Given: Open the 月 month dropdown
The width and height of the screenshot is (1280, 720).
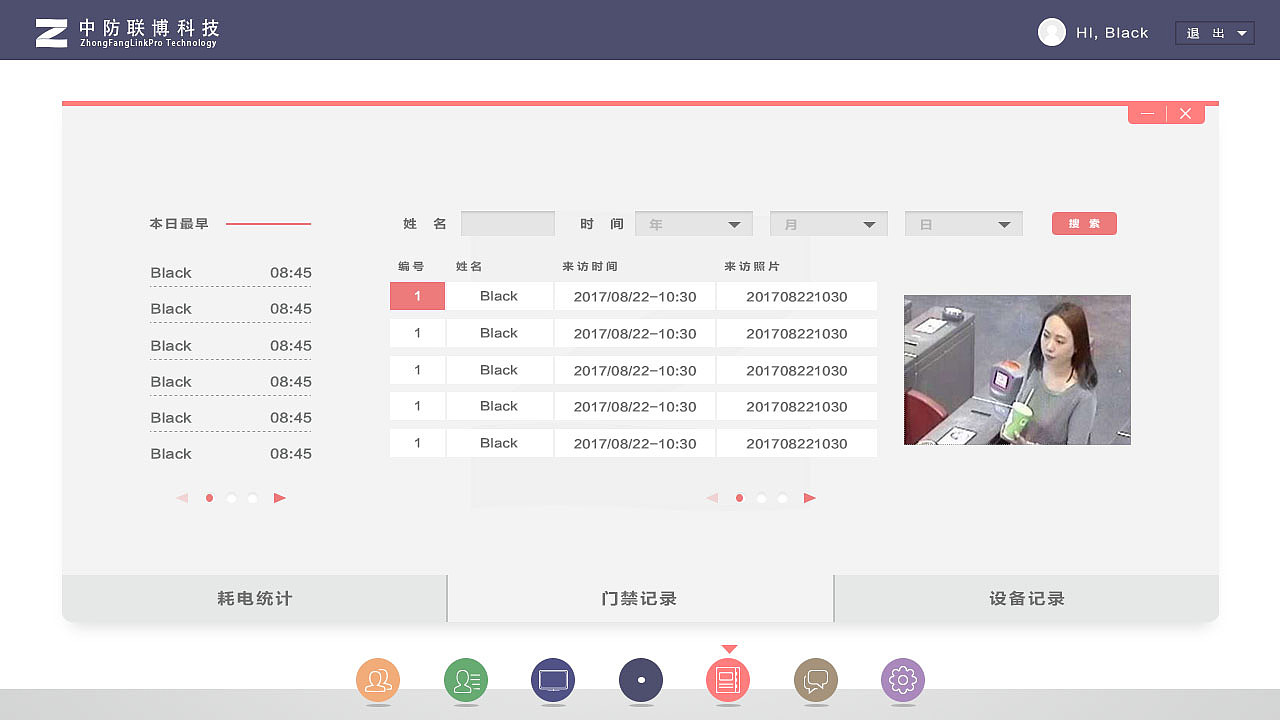Looking at the screenshot, I should click(x=829, y=224).
